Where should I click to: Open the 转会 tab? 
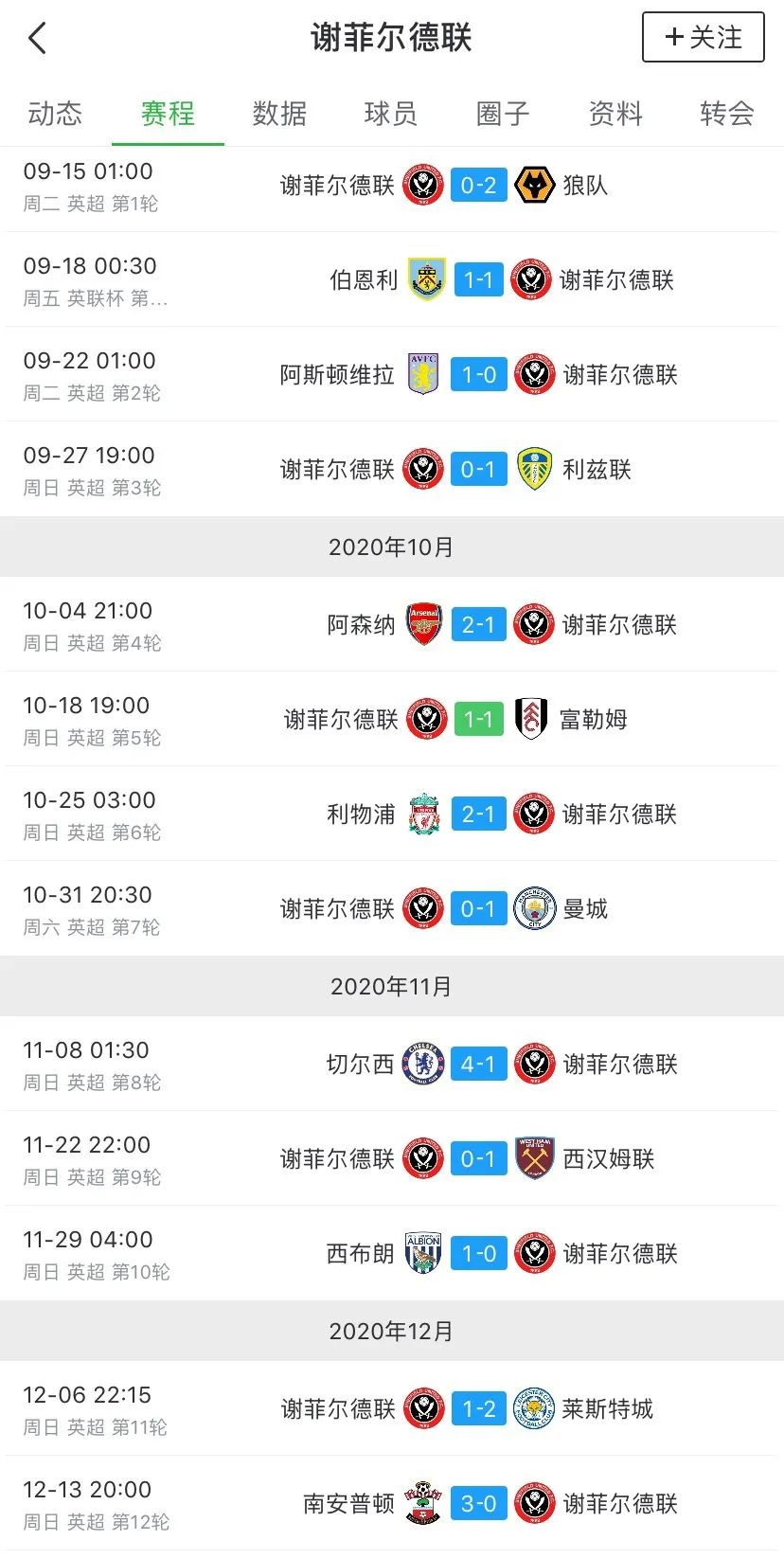(x=726, y=115)
